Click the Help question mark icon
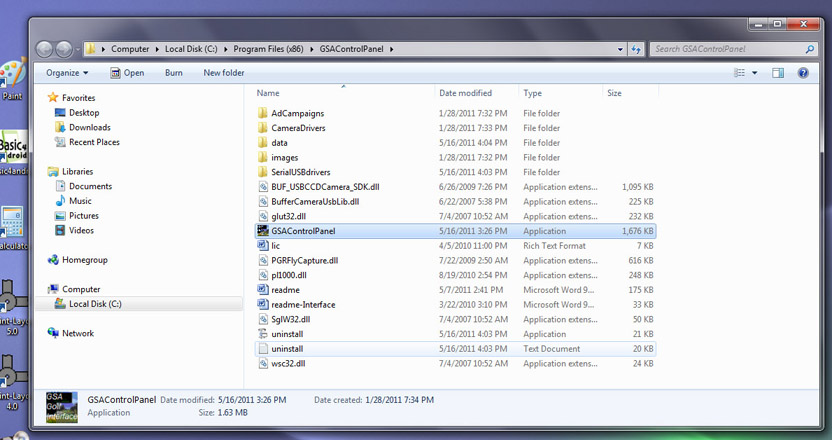832x440 pixels. pyautogui.click(x=803, y=73)
